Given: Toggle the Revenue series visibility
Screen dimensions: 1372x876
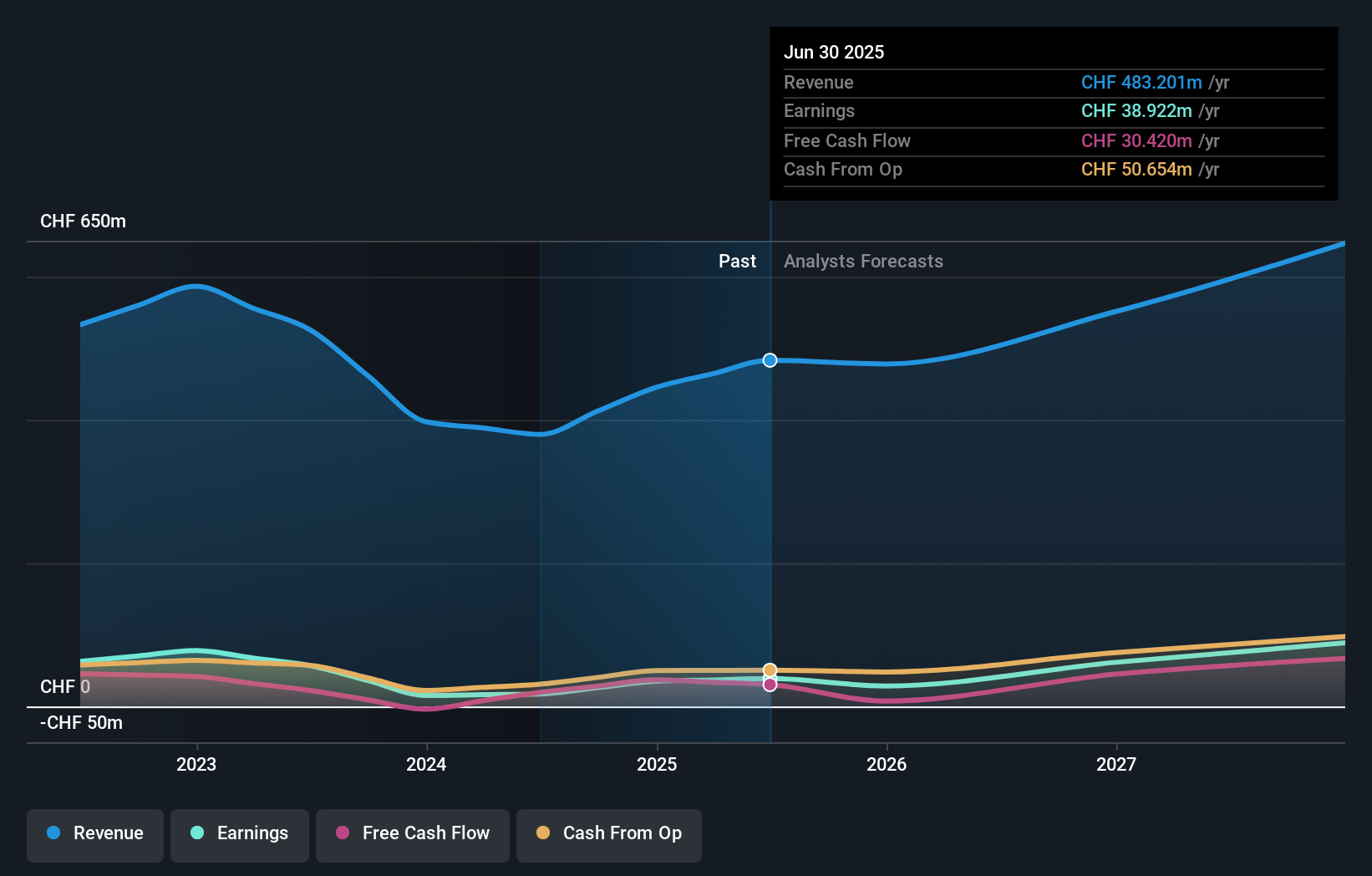Looking at the screenshot, I should (94, 833).
